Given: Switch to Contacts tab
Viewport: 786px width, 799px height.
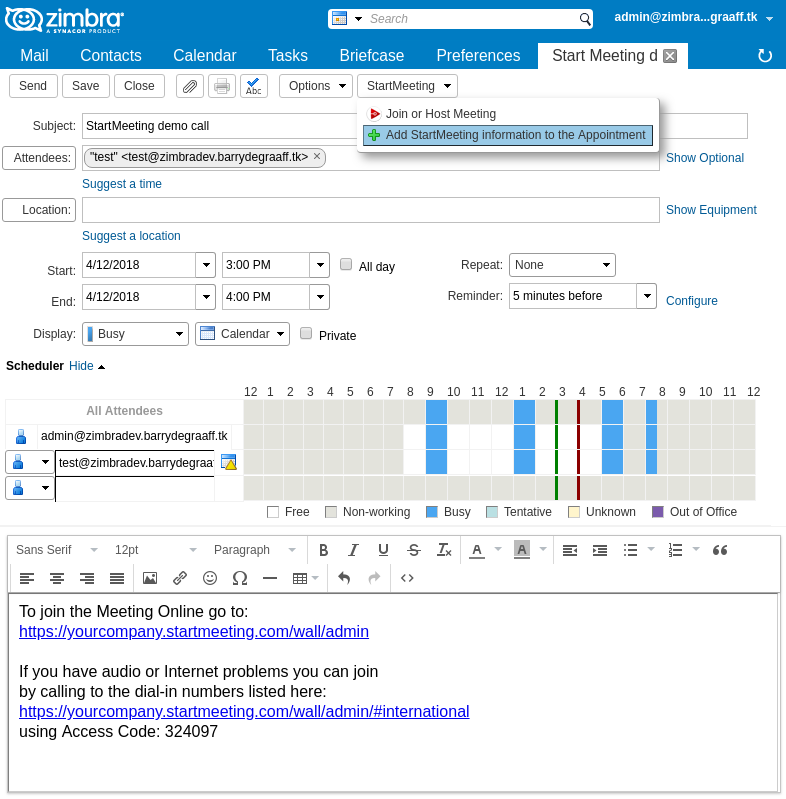Looking at the screenshot, I should (x=111, y=56).
